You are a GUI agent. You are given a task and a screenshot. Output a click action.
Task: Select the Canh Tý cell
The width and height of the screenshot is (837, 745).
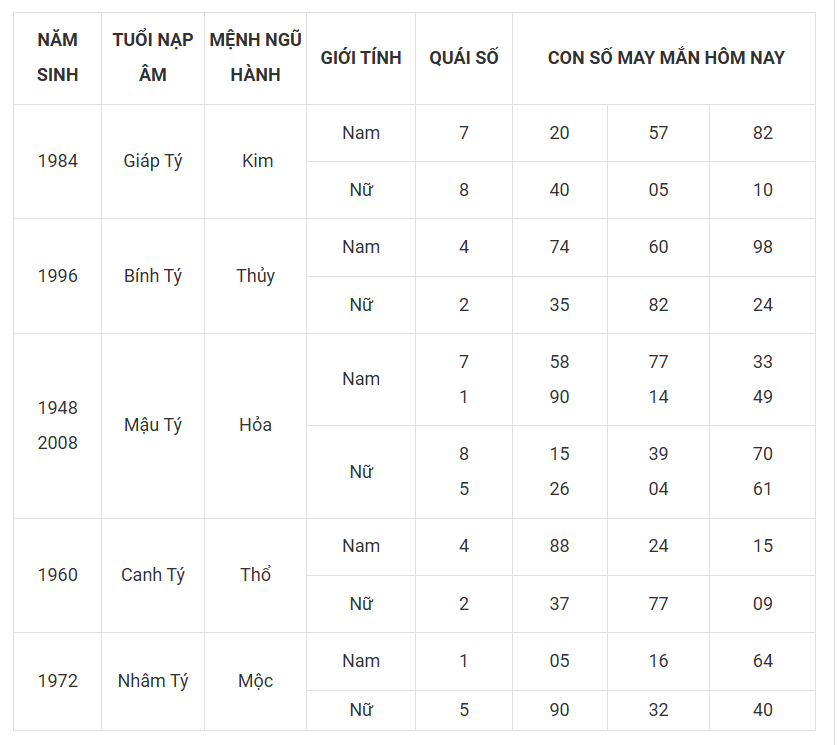[153, 575]
